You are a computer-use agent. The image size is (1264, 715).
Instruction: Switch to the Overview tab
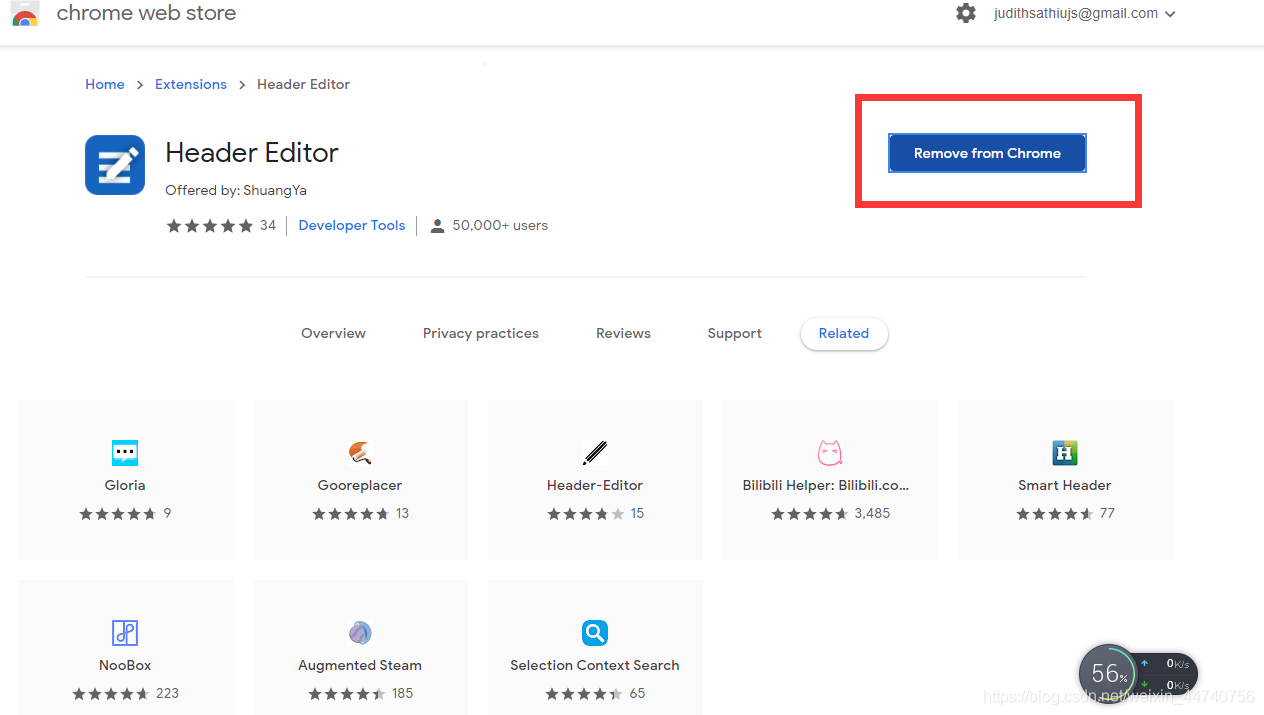333,333
